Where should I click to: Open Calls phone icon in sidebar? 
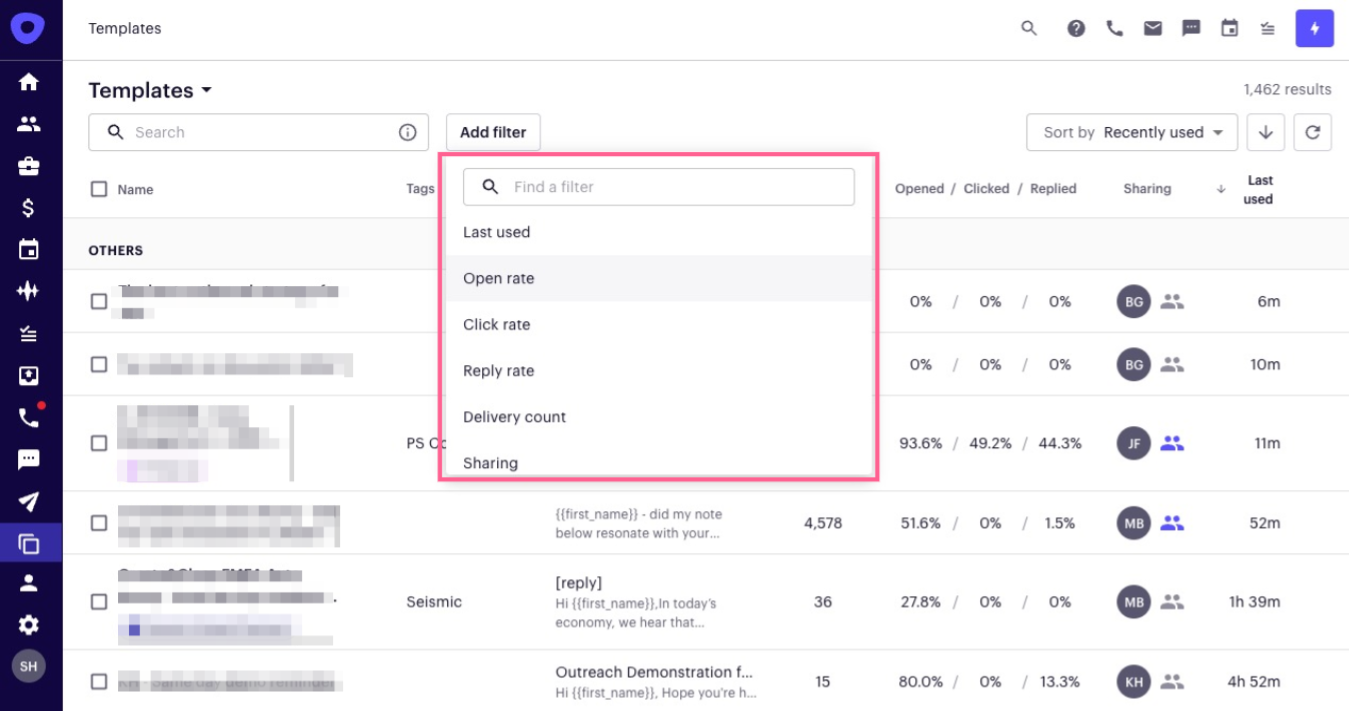[29, 418]
